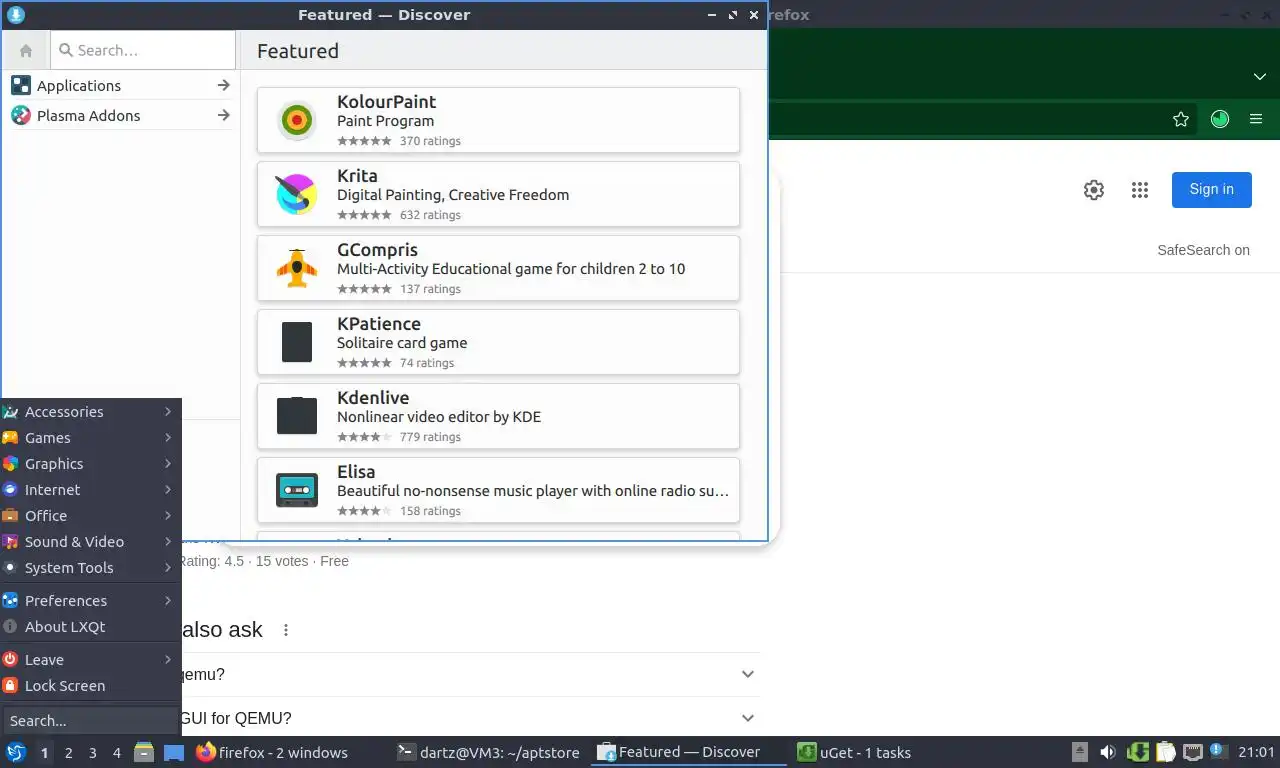
Task: Switch to firefox - 2 windows taskbar button
Action: pos(288,753)
